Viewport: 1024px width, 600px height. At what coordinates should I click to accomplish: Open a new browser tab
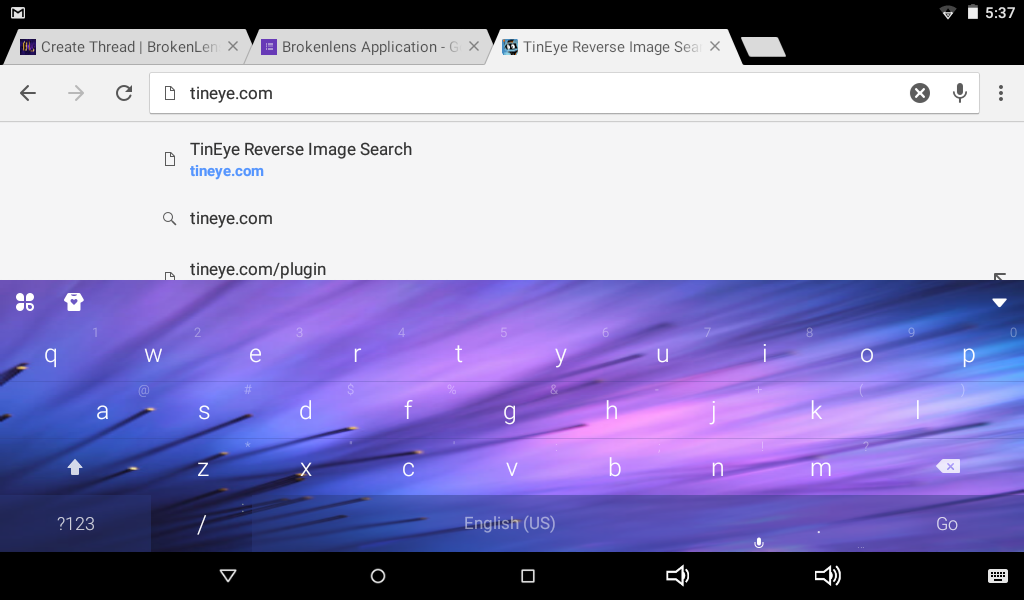[763, 47]
